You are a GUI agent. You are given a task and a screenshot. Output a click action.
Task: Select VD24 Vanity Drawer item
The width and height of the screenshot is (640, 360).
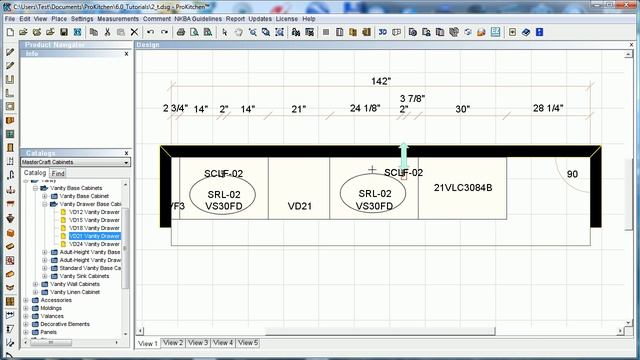click(94, 244)
